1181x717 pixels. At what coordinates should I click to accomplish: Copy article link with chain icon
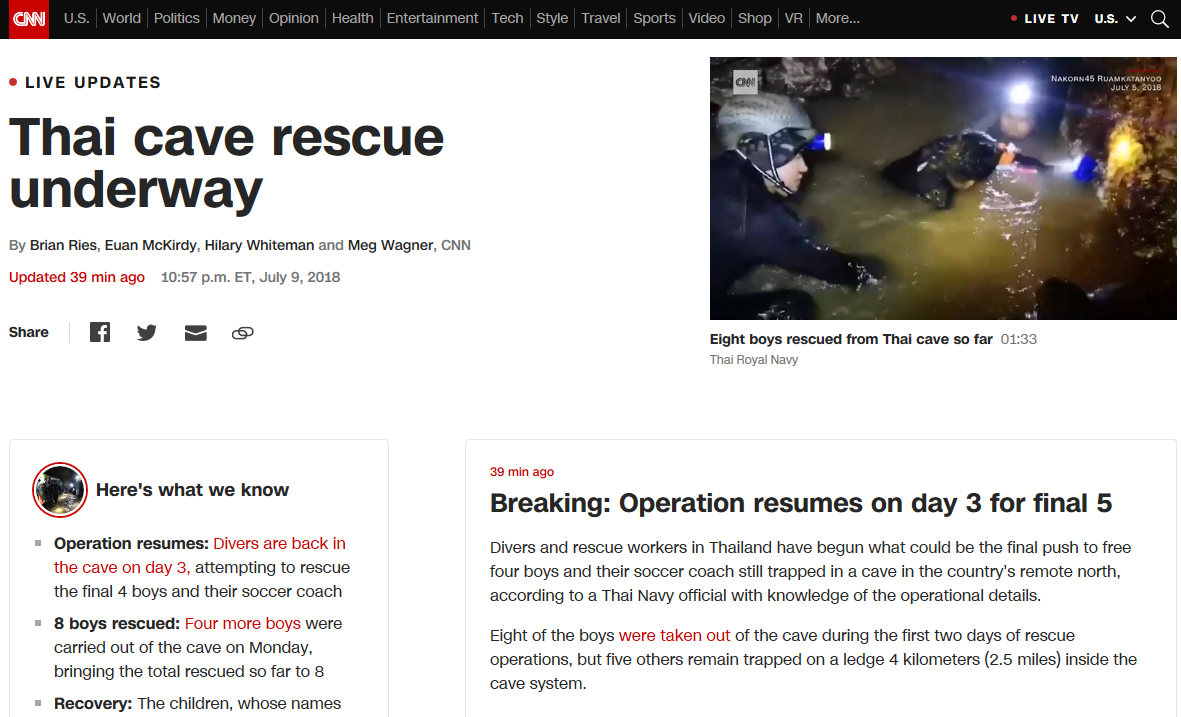pos(243,332)
